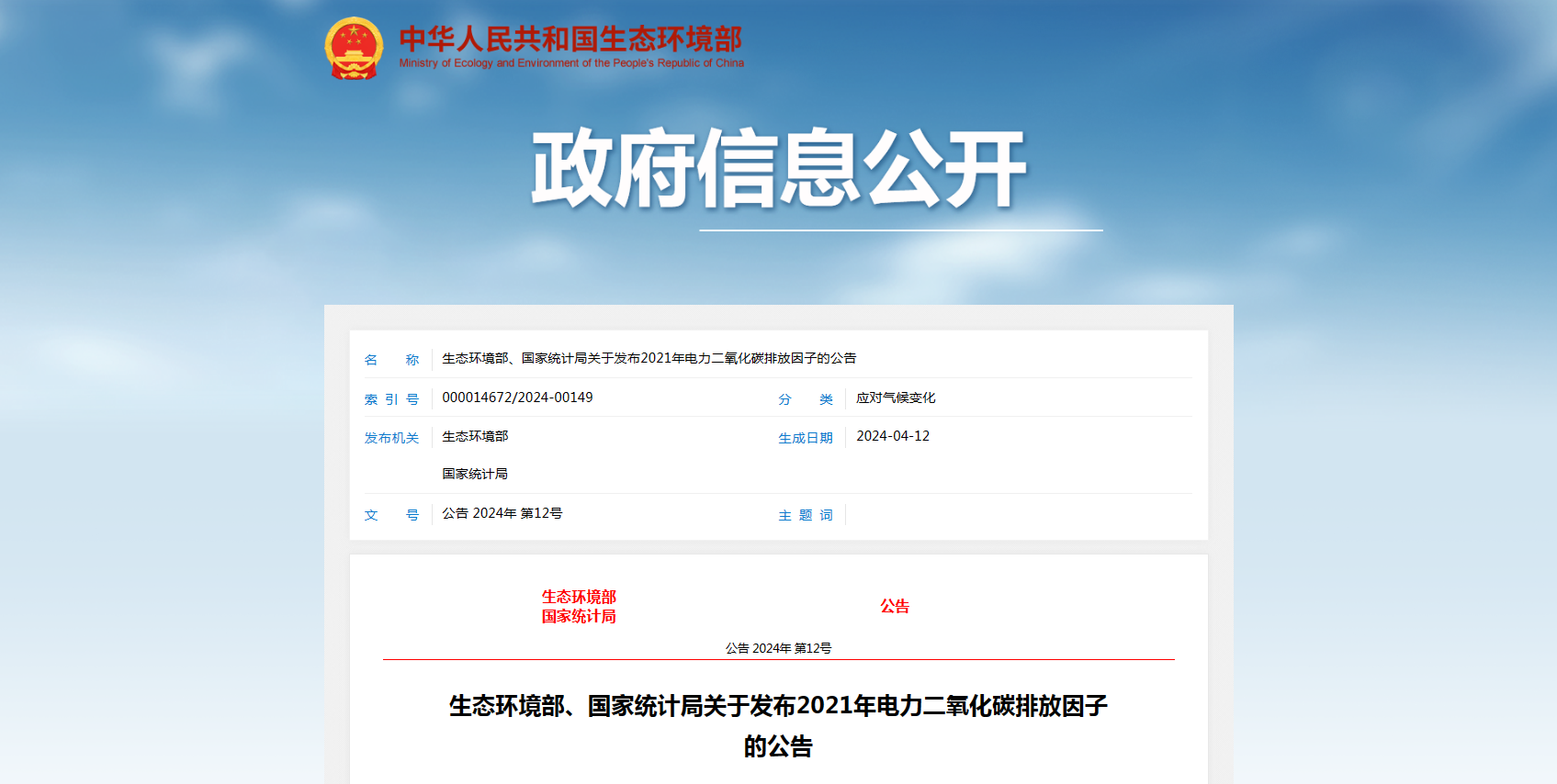This screenshot has width=1557, height=784.
Task: Select 公告 2024年 第12号 above the red line
Action: pos(778,648)
